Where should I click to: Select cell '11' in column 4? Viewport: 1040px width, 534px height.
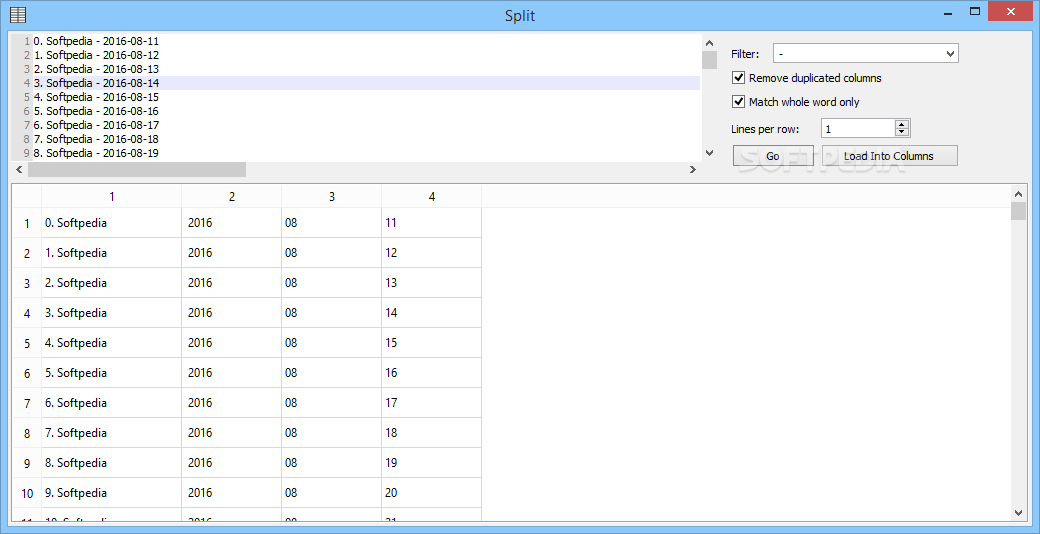tap(432, 223)
